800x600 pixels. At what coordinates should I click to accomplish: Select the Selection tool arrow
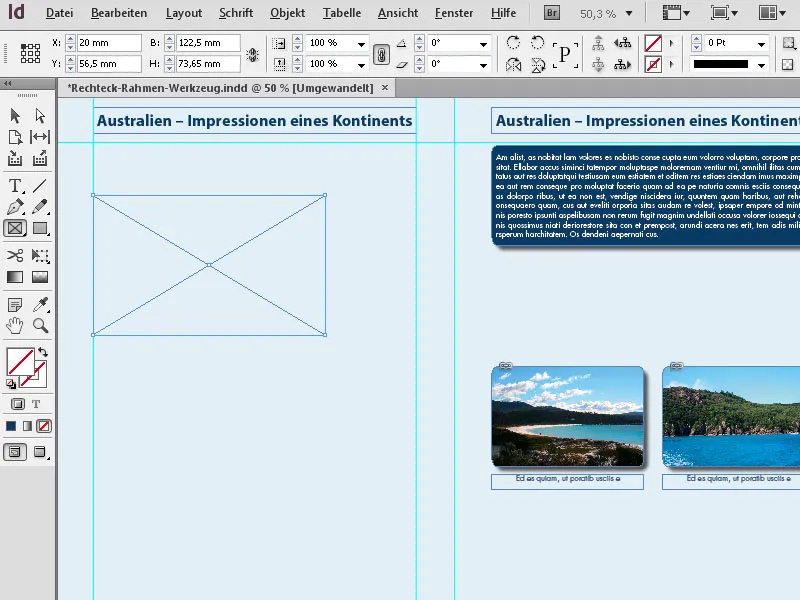point(14,115)
